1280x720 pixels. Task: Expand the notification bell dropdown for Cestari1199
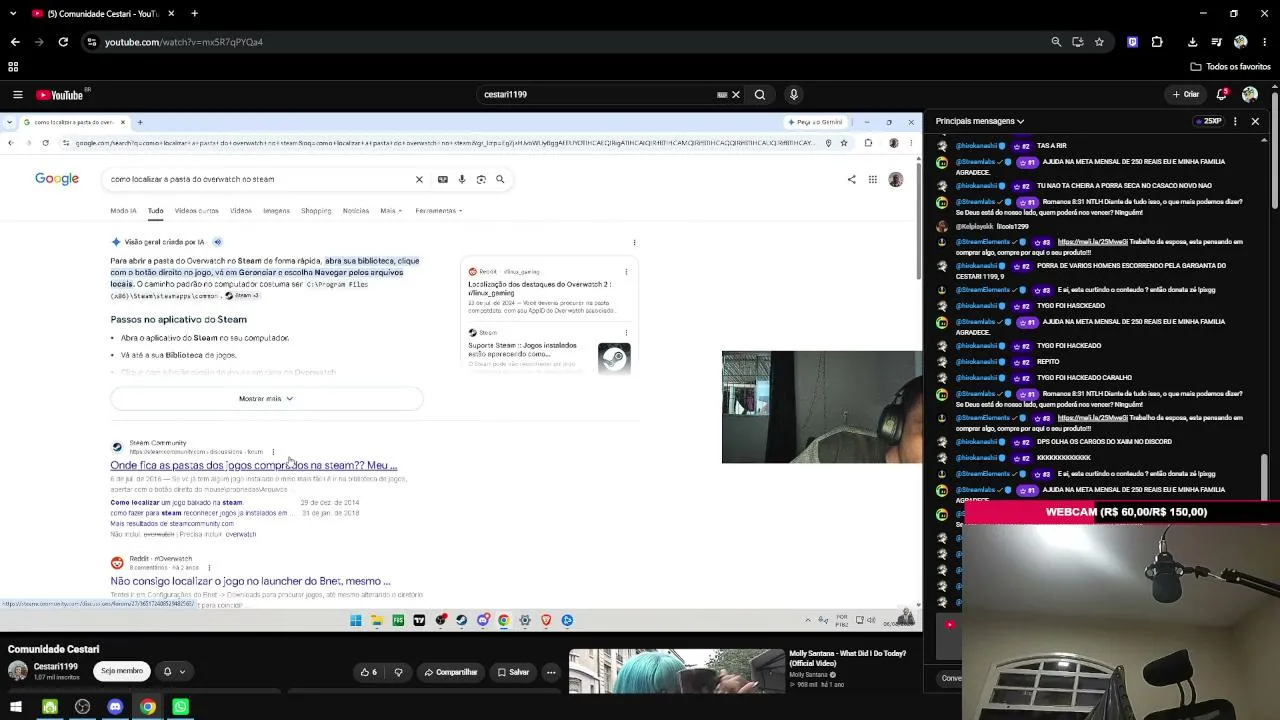click(175, 671)
